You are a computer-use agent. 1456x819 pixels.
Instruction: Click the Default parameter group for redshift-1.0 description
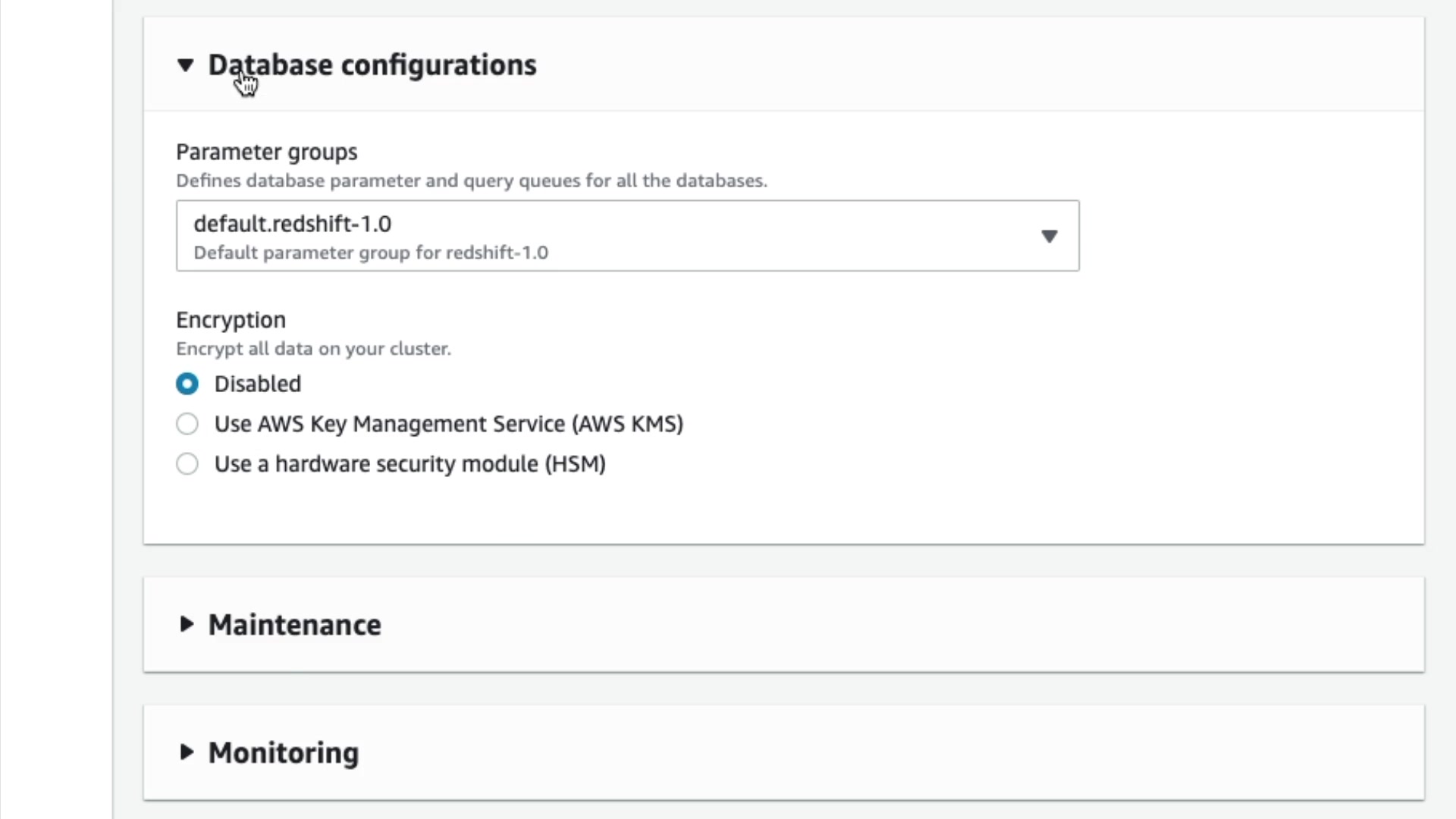tap(370, 253)
